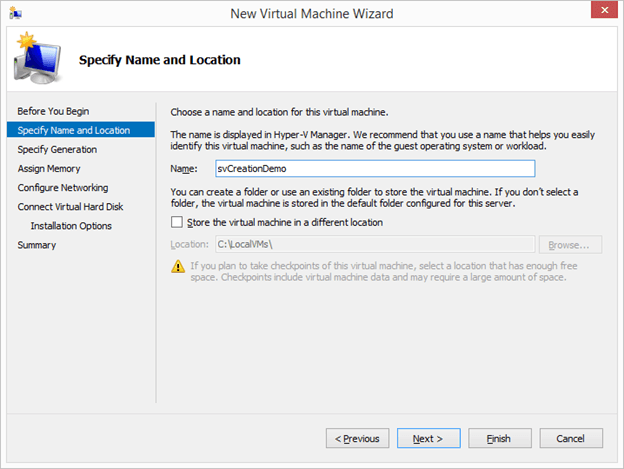Open the Configure Networking step
Image resolution: width=624 pixels, height=469 pixels.
63,188
